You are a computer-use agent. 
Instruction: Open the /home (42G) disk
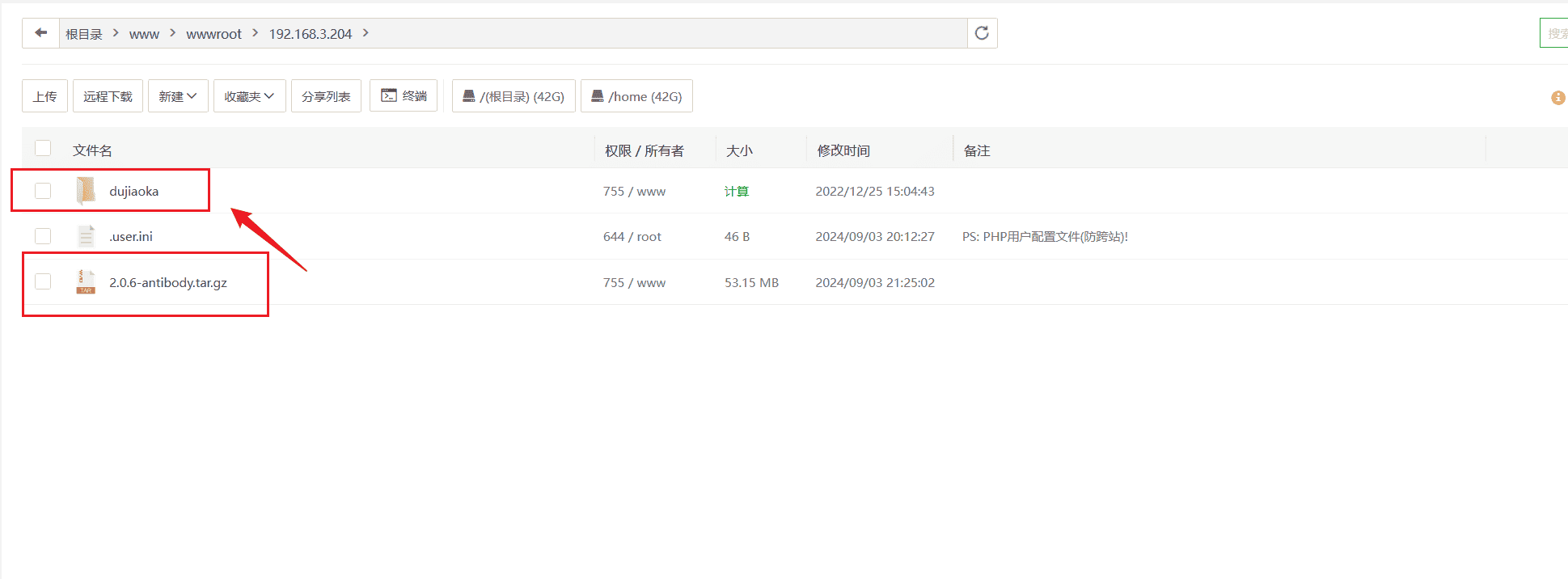pyautogui.click(x=636, y=96)
